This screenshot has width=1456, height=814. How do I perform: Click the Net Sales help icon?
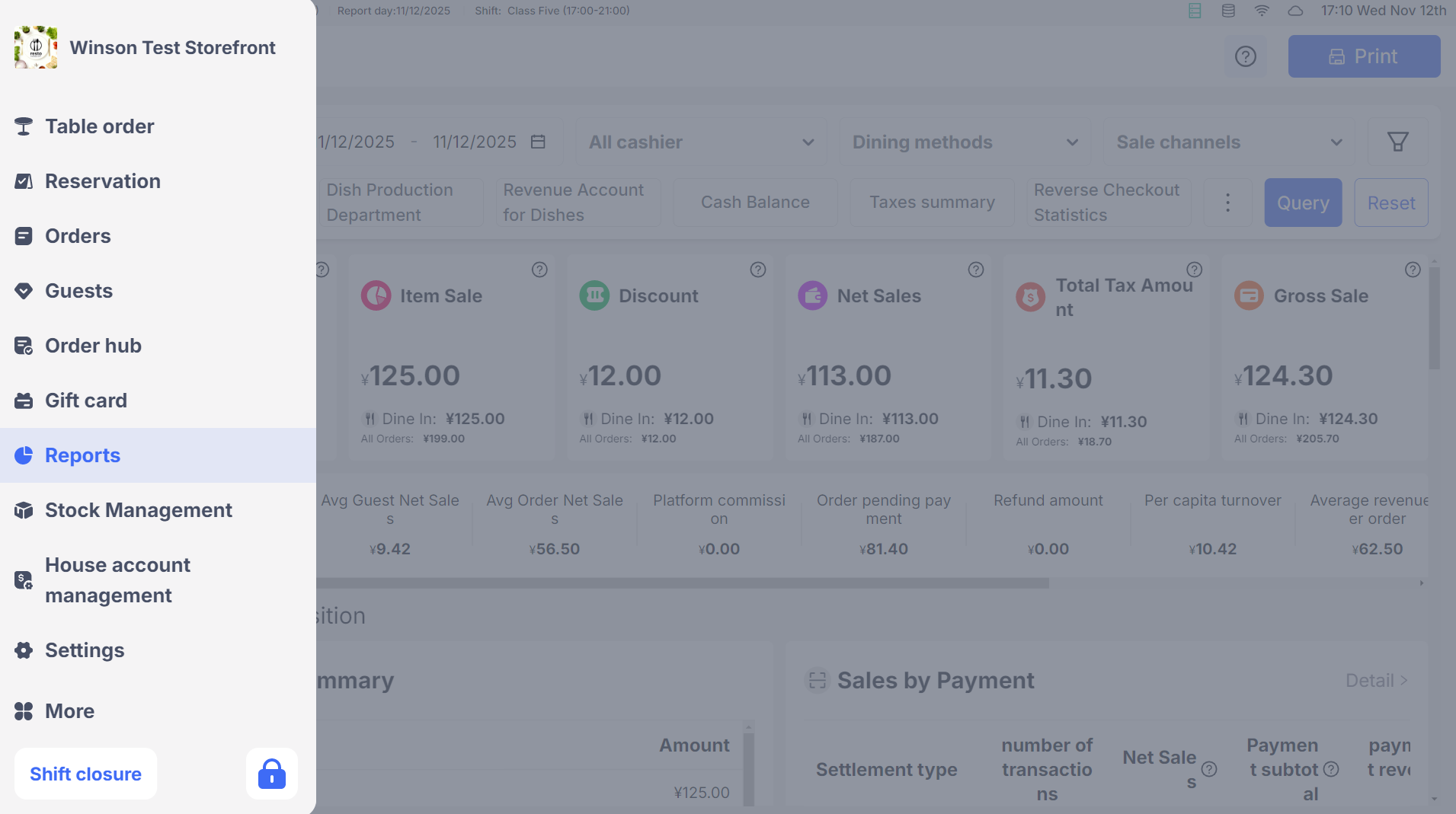975,270
